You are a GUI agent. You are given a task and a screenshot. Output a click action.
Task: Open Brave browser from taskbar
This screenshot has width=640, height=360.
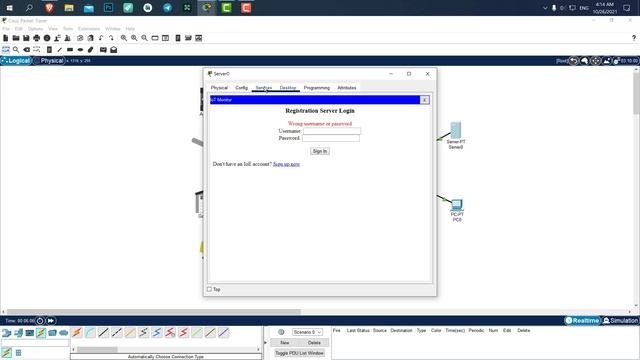[x=49, y=8]
